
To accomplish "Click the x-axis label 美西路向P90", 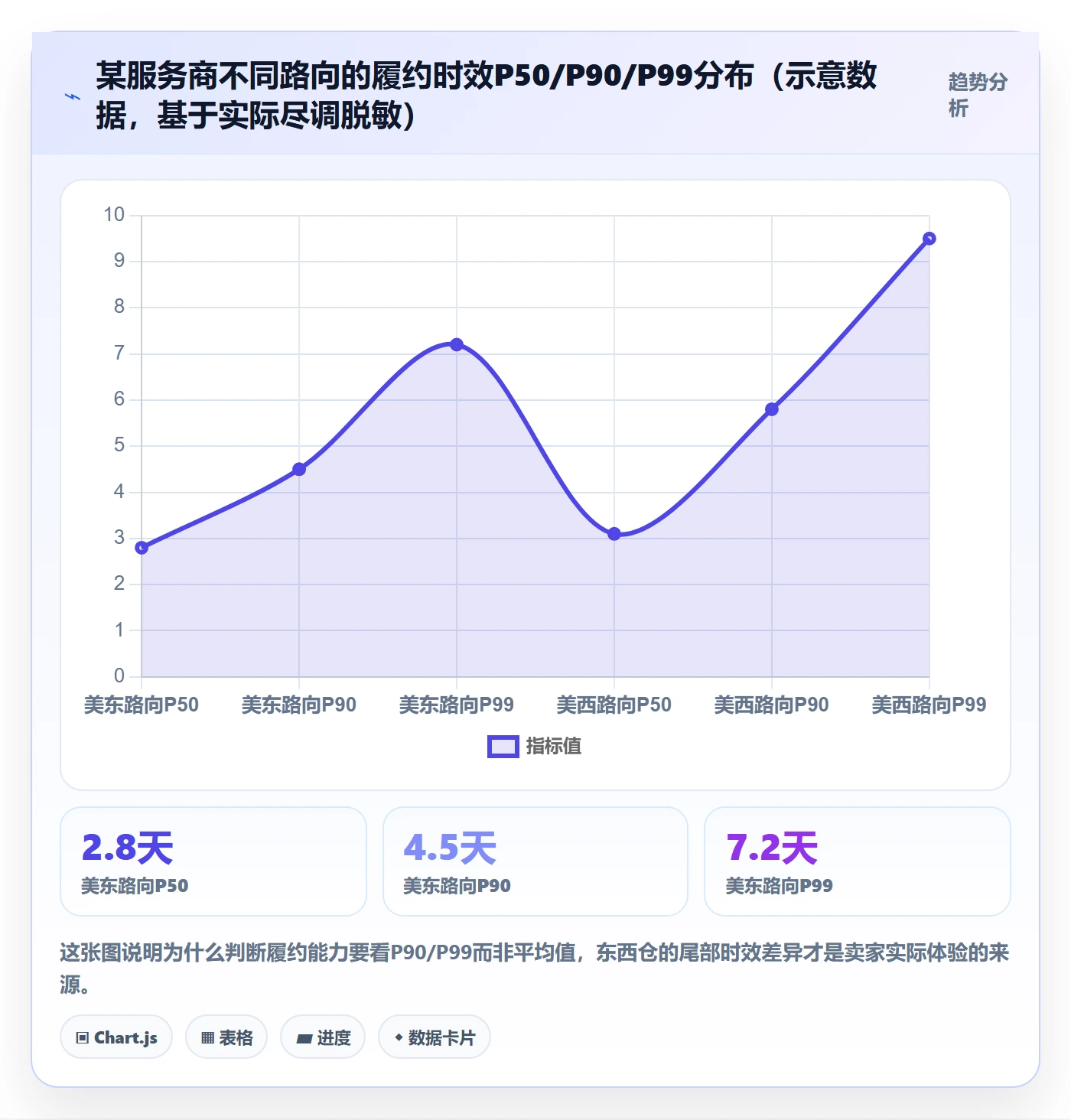I will [x=772, y=705].
